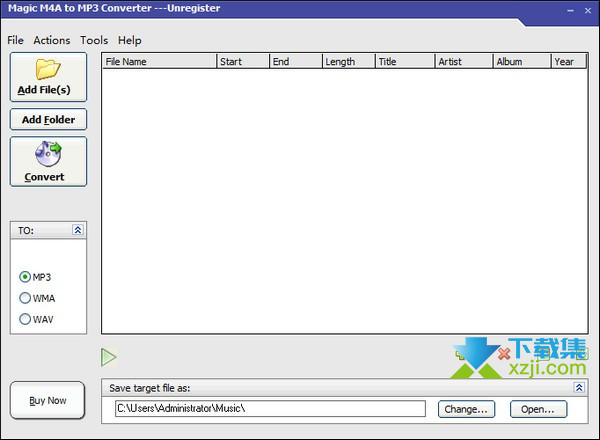Click Open... to view the output folder
The image size is (600, 440).
(x=538, y=409)
